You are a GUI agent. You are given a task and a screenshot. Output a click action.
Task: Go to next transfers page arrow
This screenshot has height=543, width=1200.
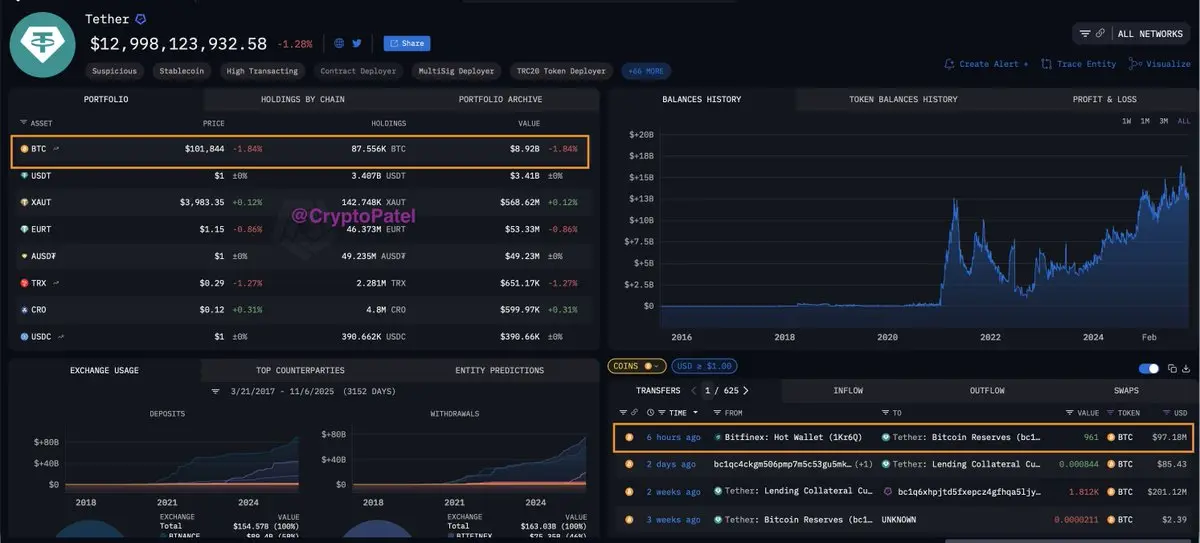746,390
